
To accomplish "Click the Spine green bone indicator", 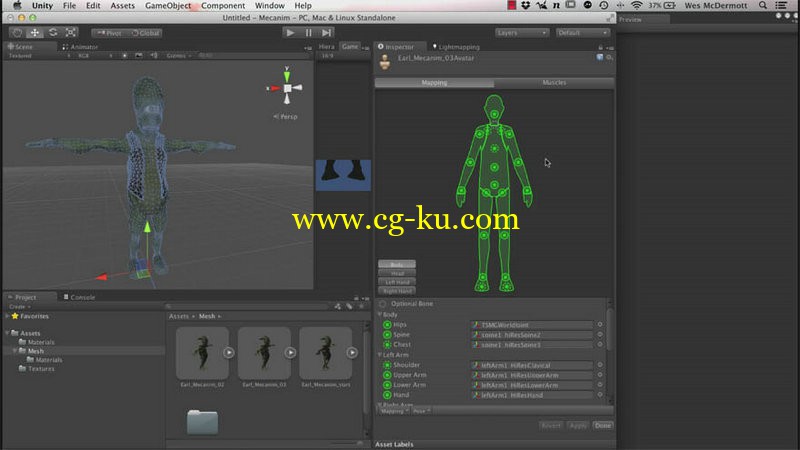I will click(387, 335).
